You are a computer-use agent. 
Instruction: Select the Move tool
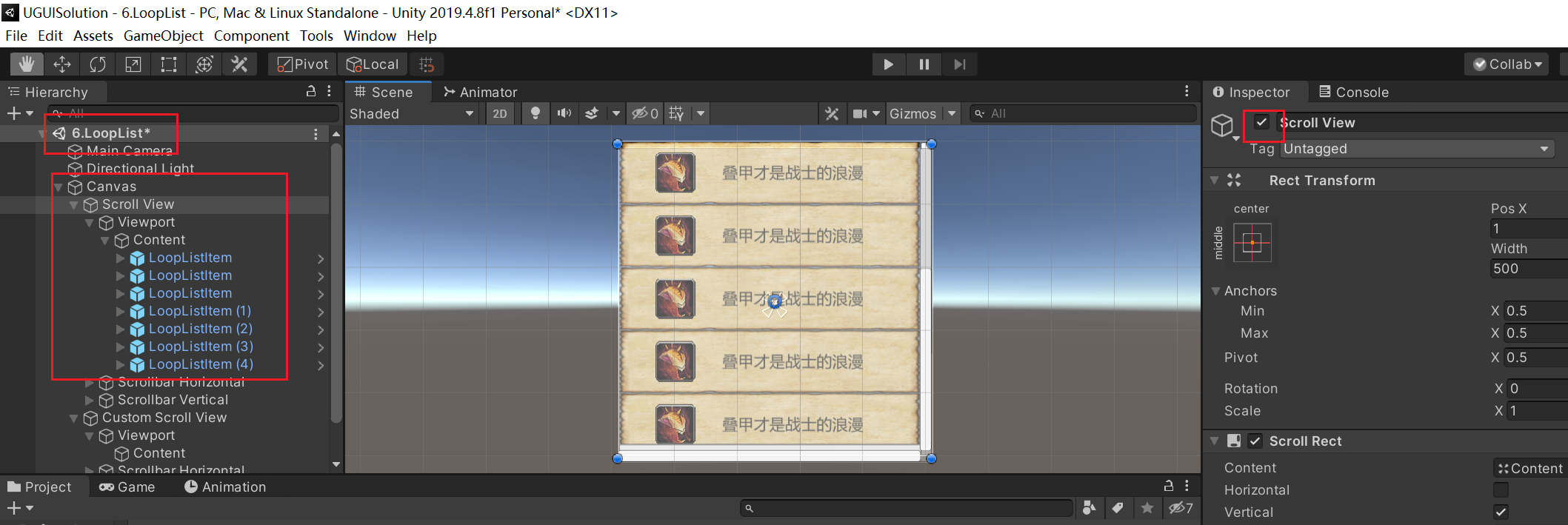point(62,64)
